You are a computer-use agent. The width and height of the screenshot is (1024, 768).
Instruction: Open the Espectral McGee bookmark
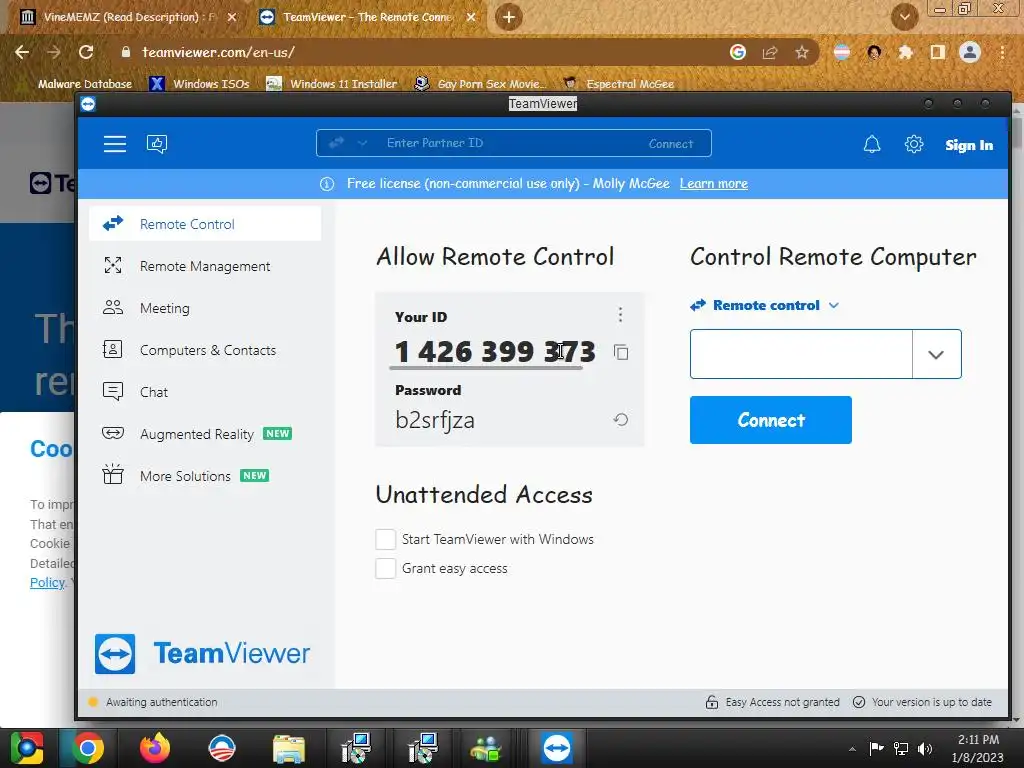coord(618,84)
